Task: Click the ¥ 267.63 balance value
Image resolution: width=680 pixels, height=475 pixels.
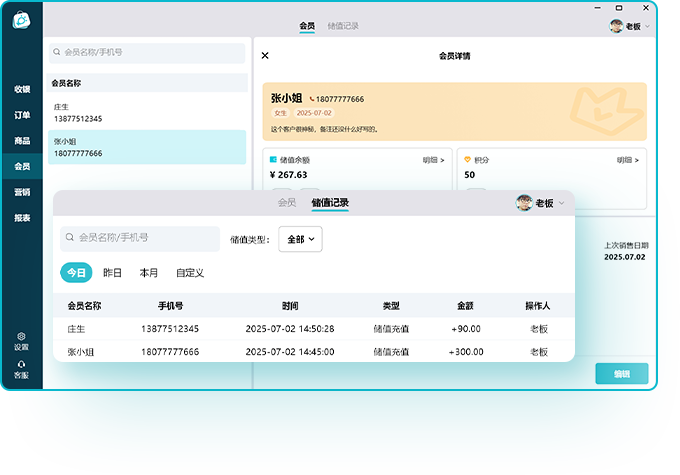Action: 288,175
